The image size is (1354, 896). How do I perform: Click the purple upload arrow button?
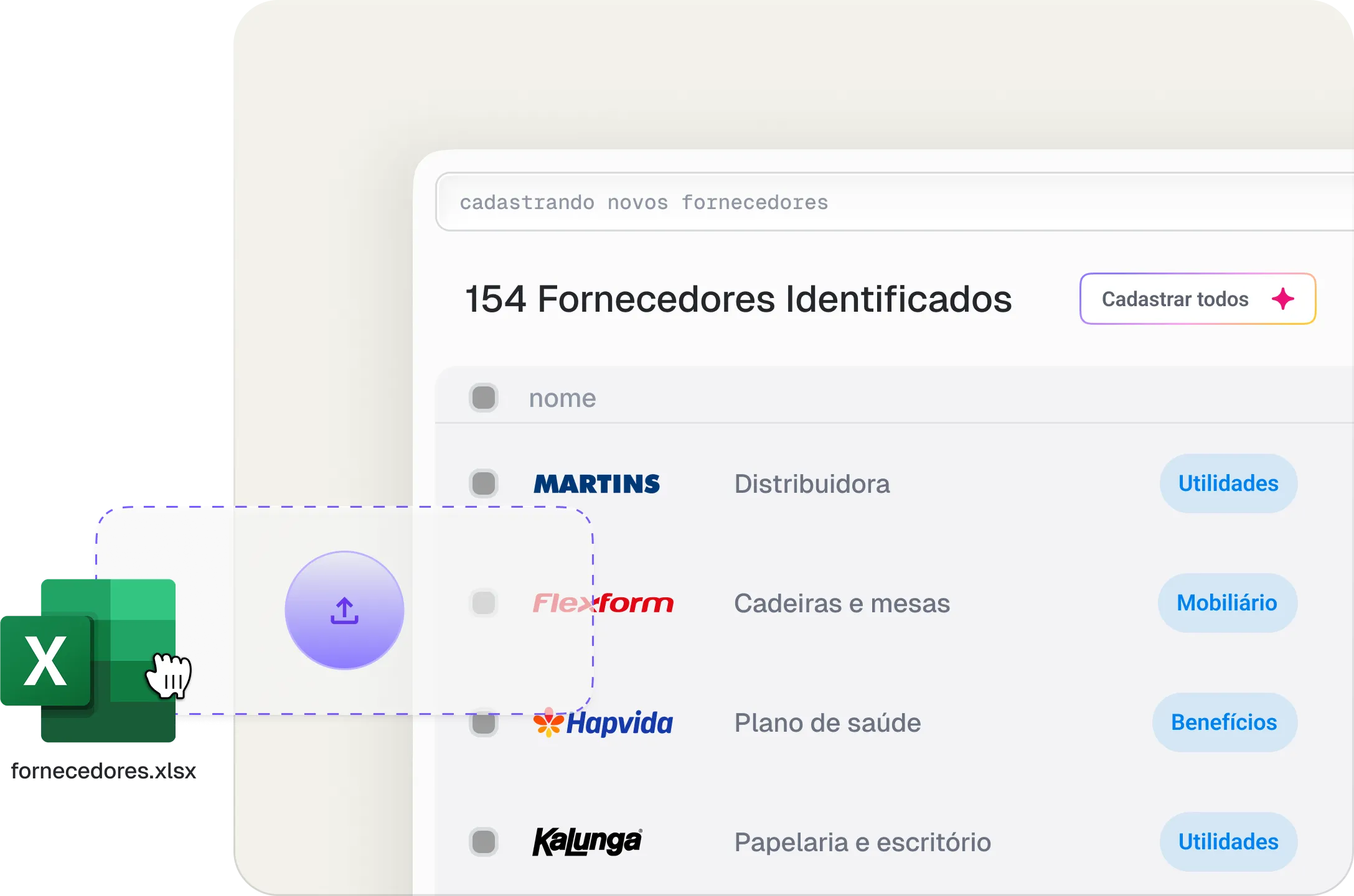click(x=344, y=610)
